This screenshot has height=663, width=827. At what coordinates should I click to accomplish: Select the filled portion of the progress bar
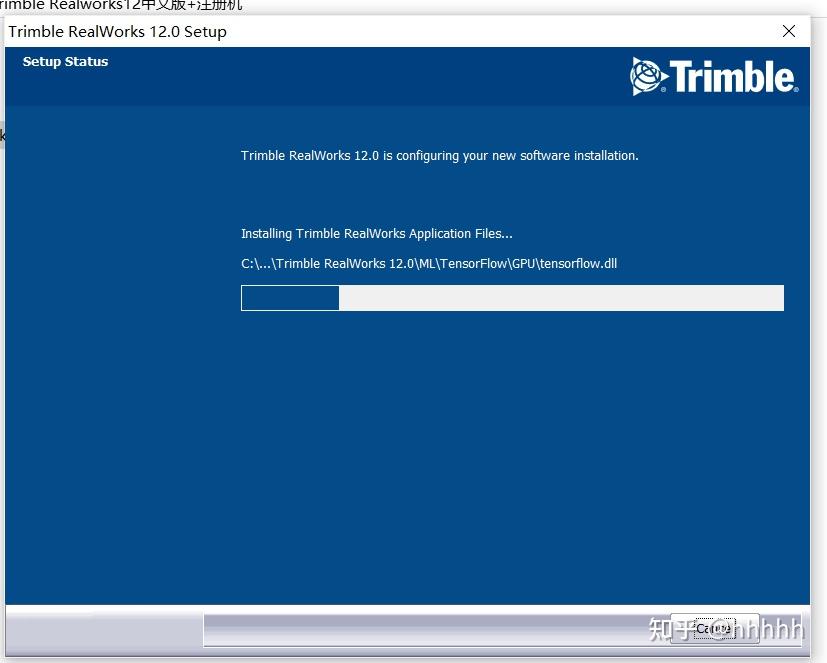point(290,297)
